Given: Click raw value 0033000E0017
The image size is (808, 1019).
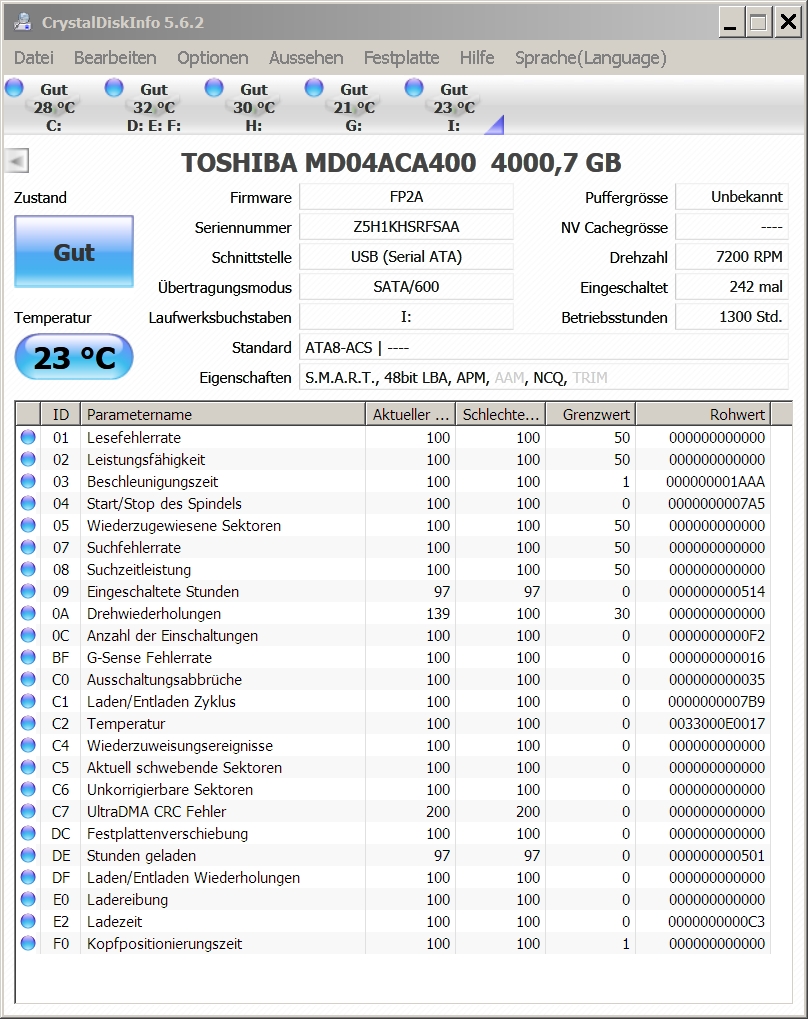Looking at the screenshot, I should (x=717, y=723).
